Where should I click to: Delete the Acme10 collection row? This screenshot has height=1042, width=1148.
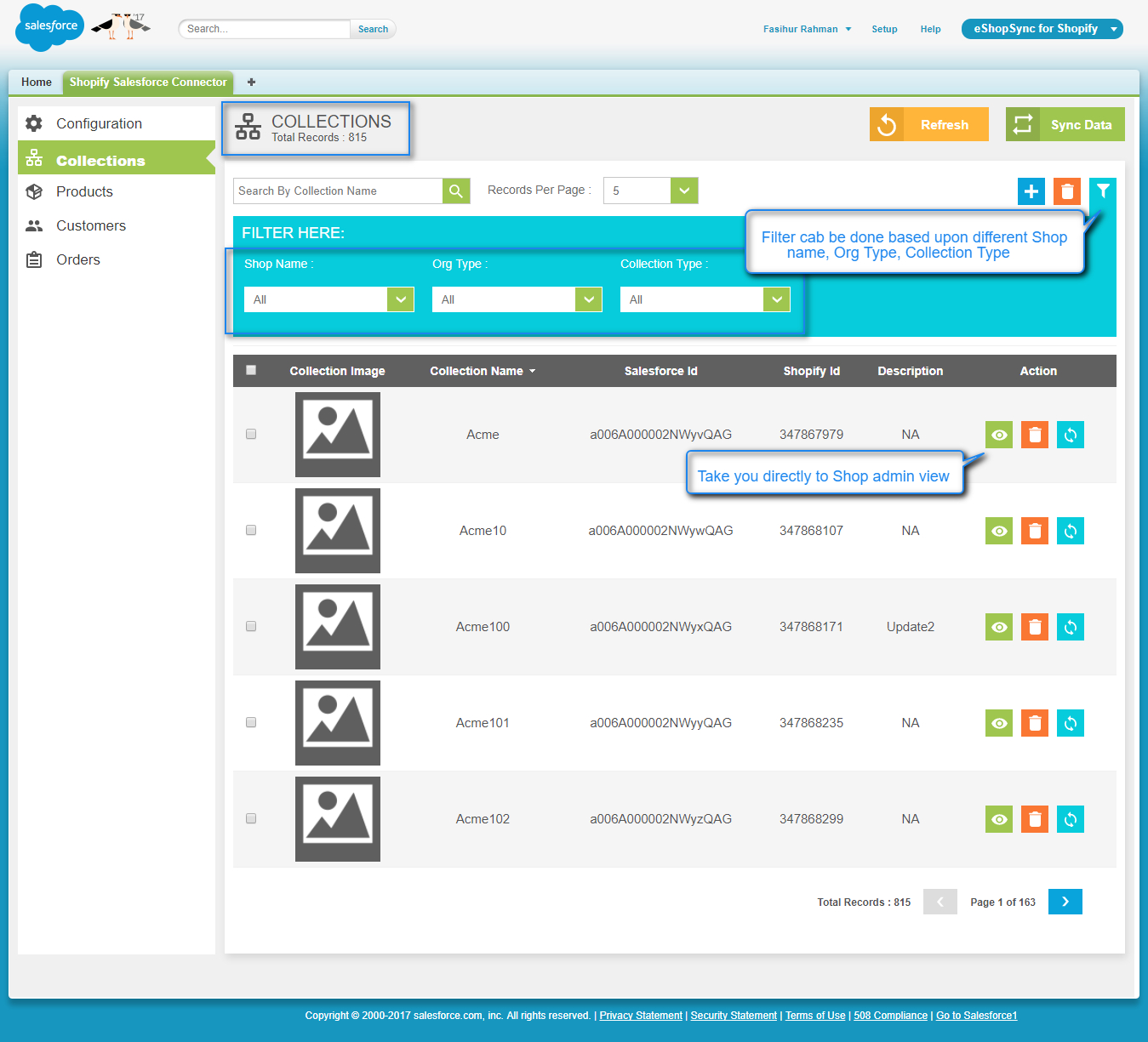(1035, 531)
